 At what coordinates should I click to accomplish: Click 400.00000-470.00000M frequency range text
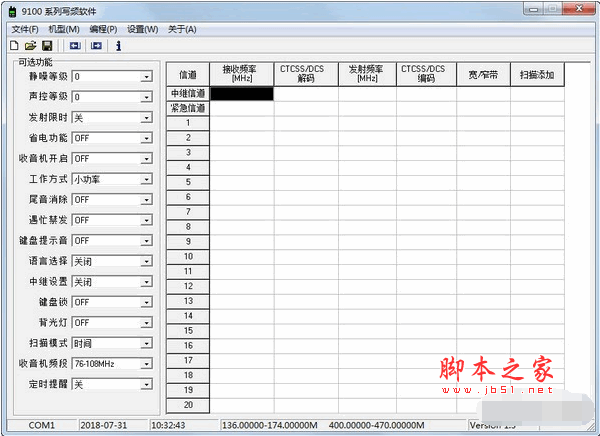click(x=377, y=425)
